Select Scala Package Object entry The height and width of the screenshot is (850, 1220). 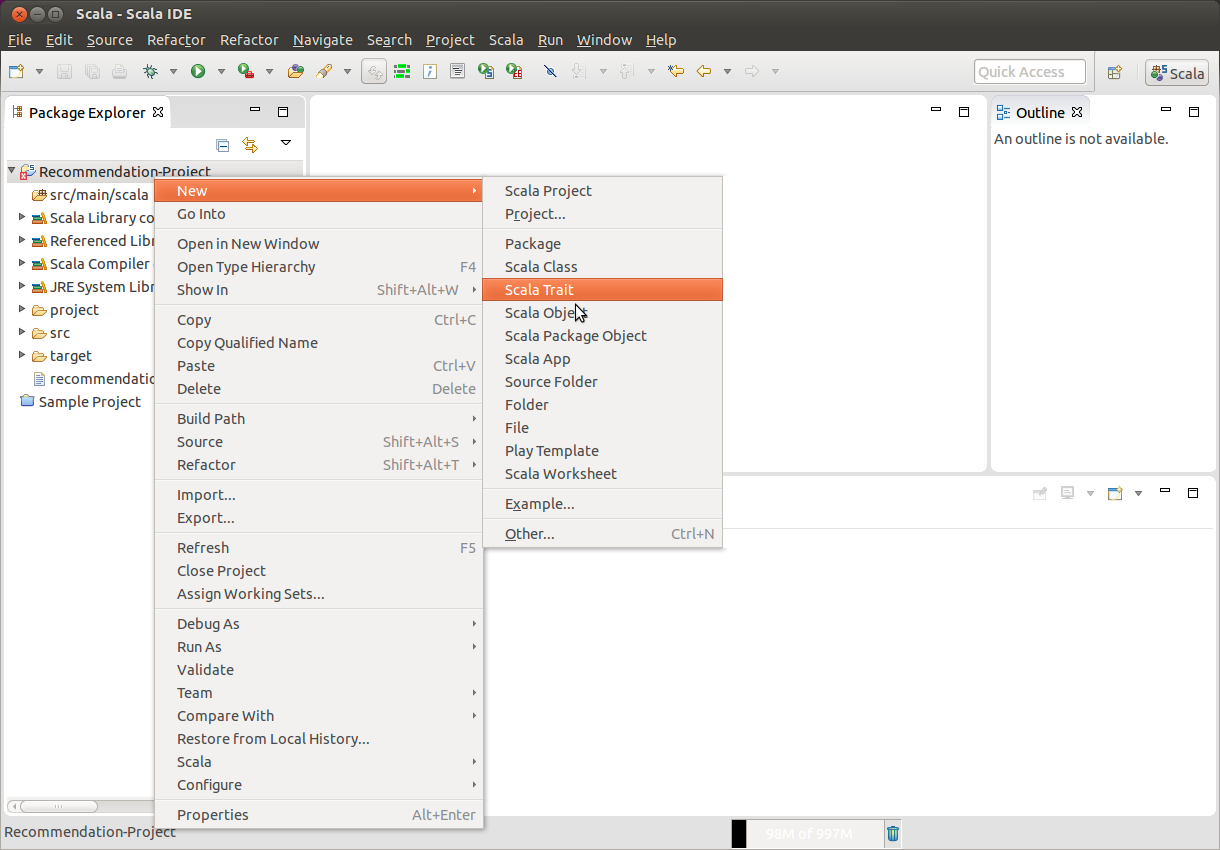click(x=602, y=336)
